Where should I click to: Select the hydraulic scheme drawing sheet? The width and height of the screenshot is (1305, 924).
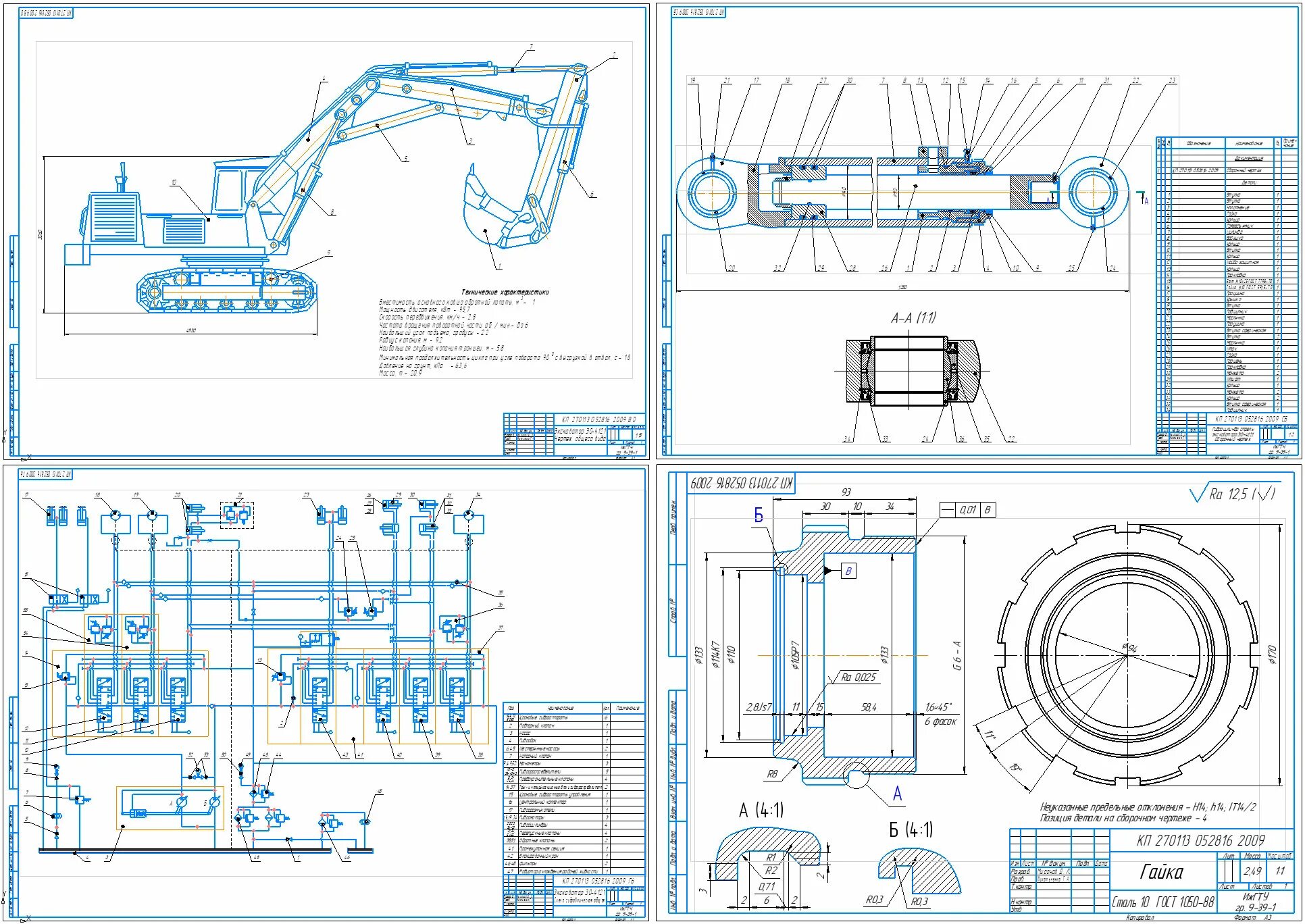[x=327, y=693]
